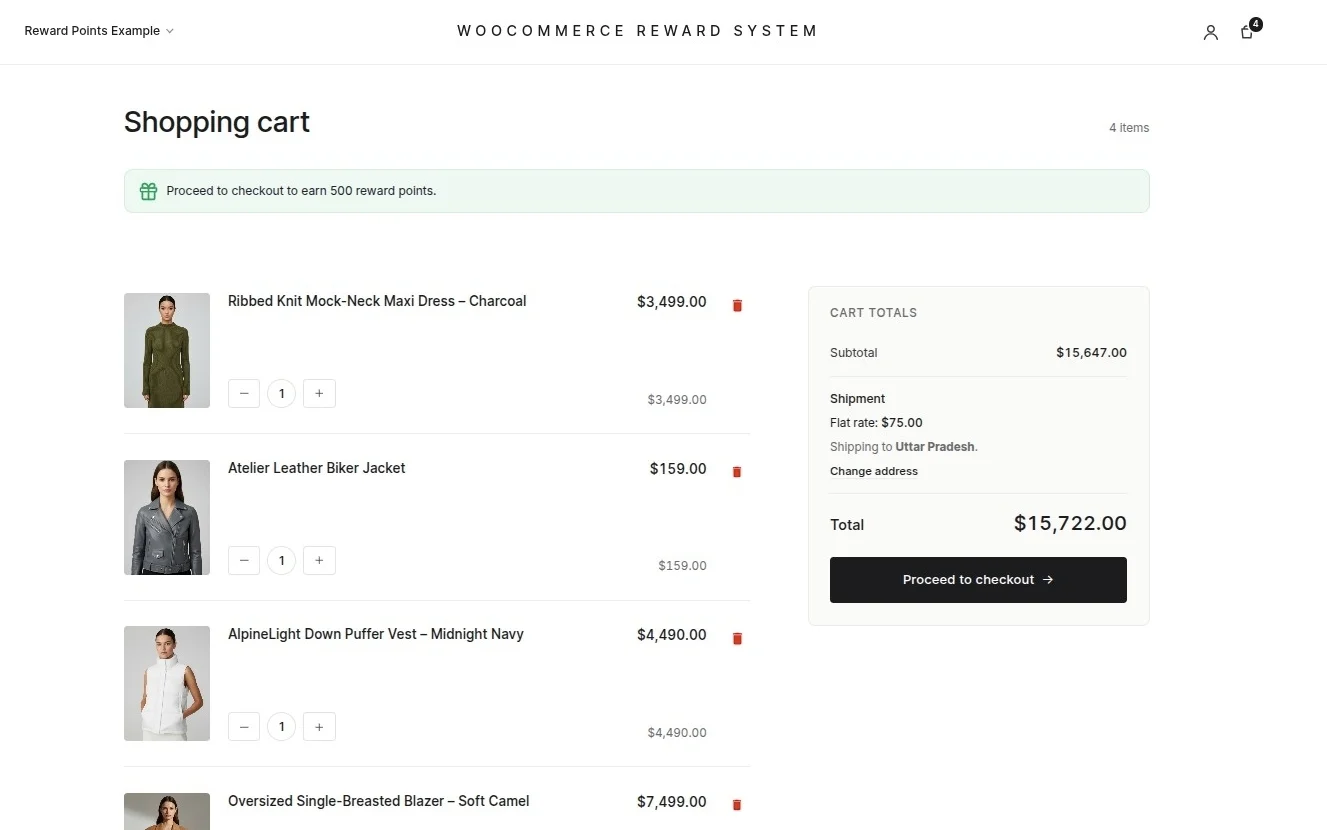This screenshot has width=1327, height=830.
Task: Open Ribbed Knit Mock-Neck Maxi Dress product link
Action: (377, 301)
